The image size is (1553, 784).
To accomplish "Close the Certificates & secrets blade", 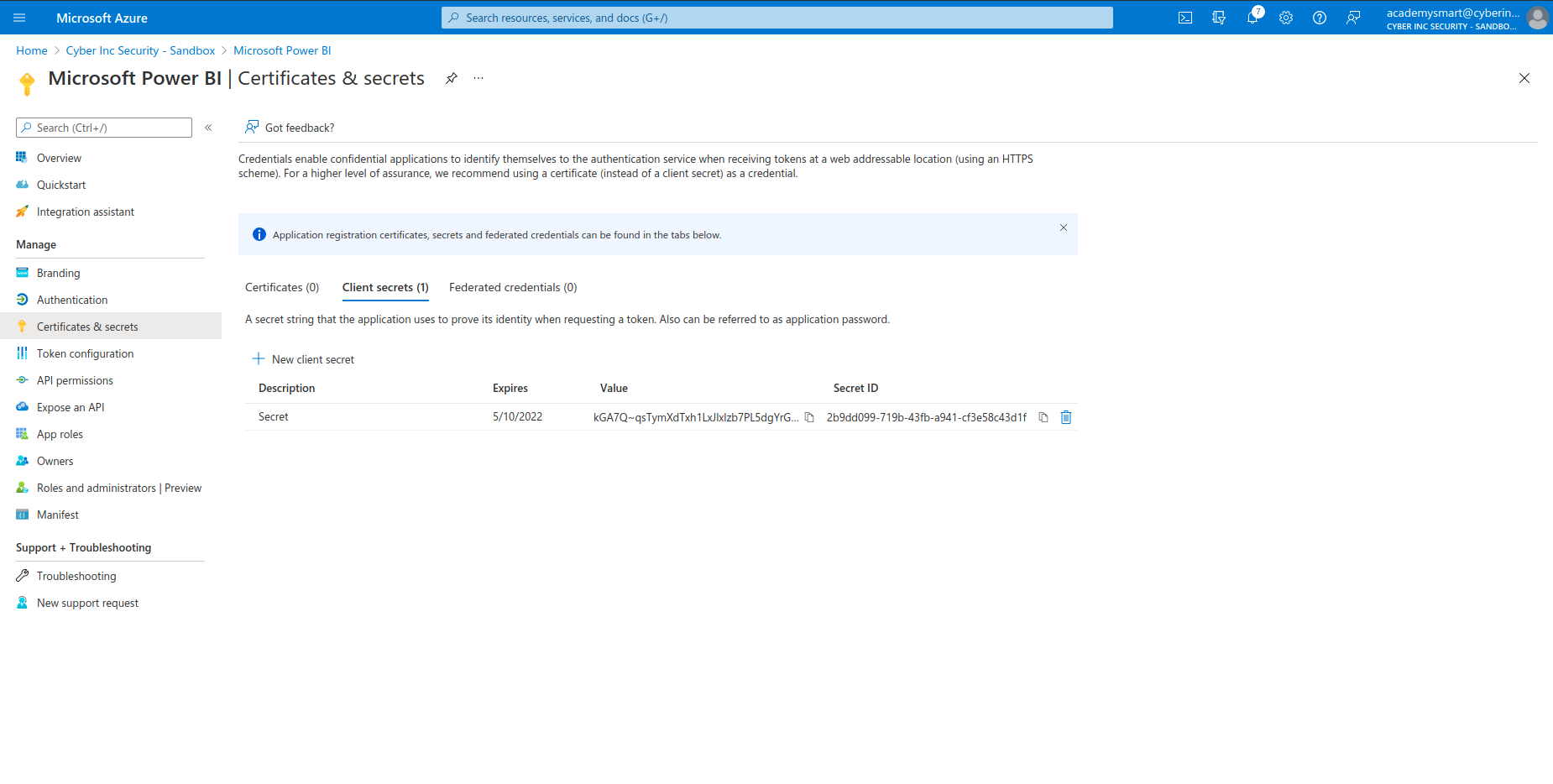I will point(1524,78).
